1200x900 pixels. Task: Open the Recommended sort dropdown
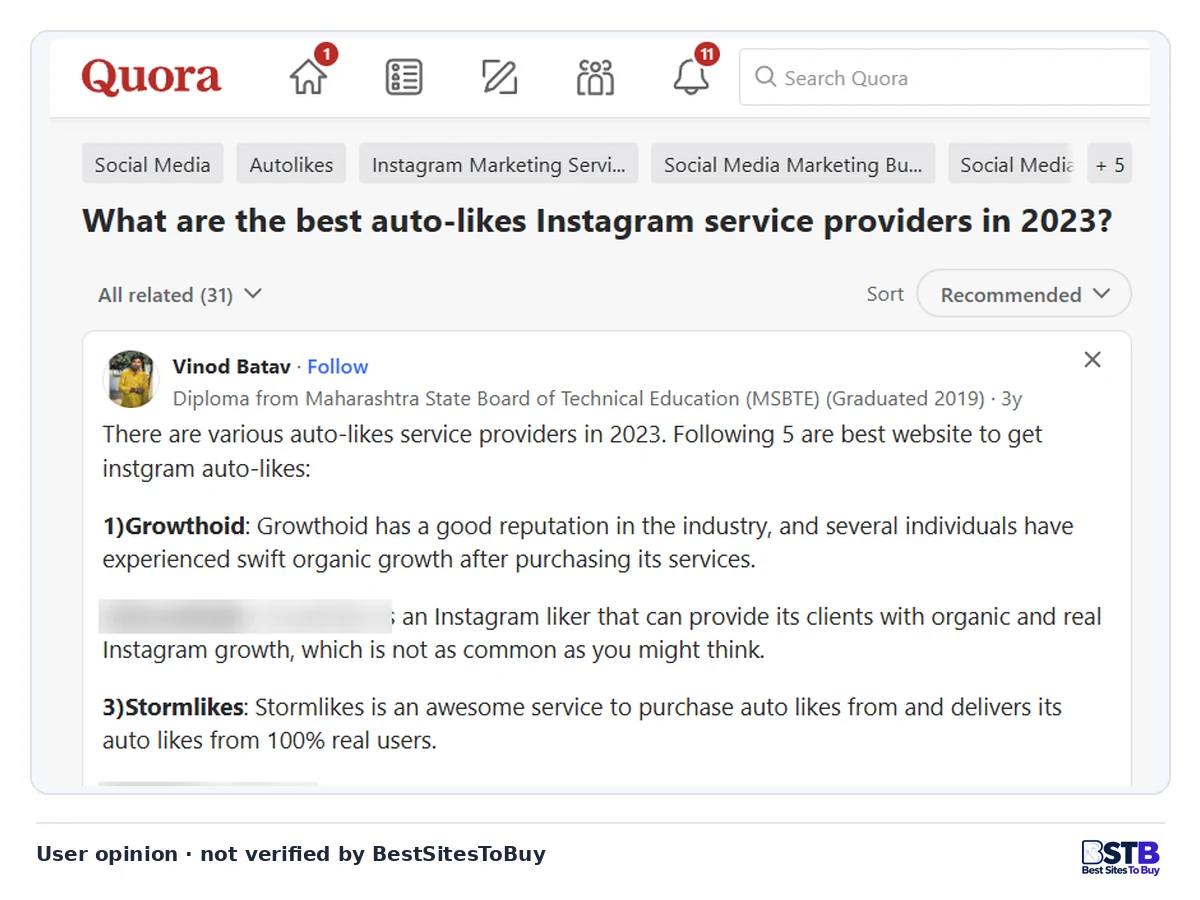point(1024,294)
